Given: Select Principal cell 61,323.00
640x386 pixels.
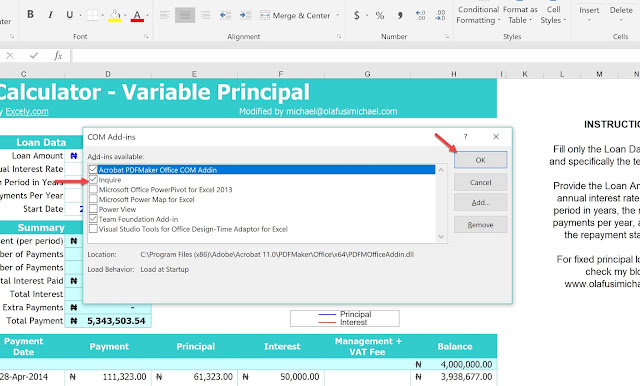Looking at the screenshot, I should (194, 377).
